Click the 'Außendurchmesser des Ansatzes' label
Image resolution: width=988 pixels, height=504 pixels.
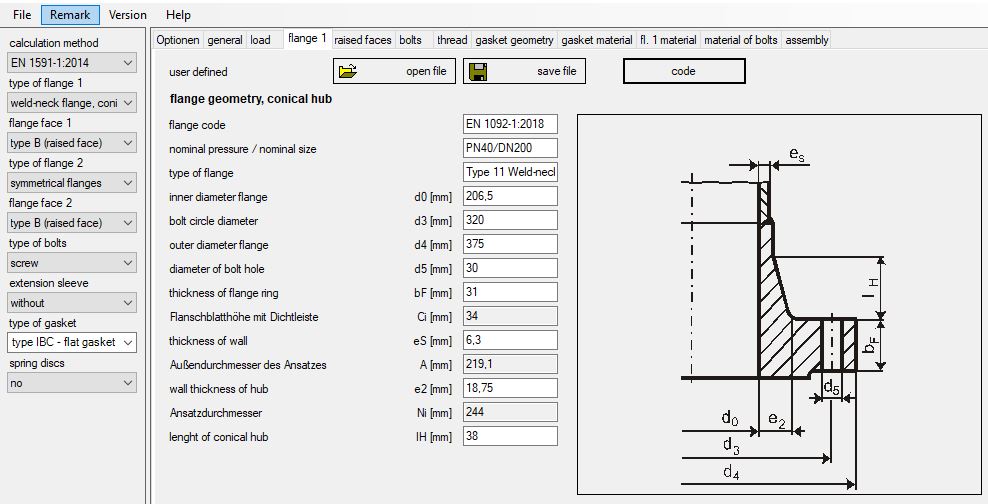248,365
